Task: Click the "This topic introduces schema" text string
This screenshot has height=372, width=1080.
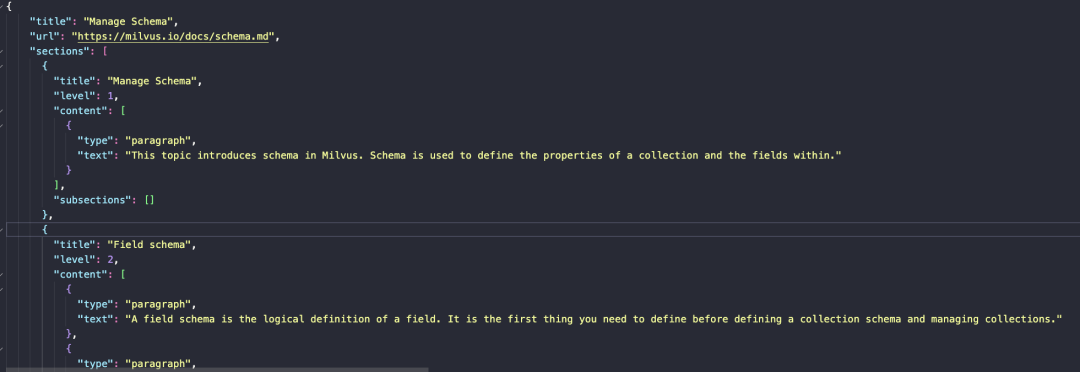Action: point(484,156)
